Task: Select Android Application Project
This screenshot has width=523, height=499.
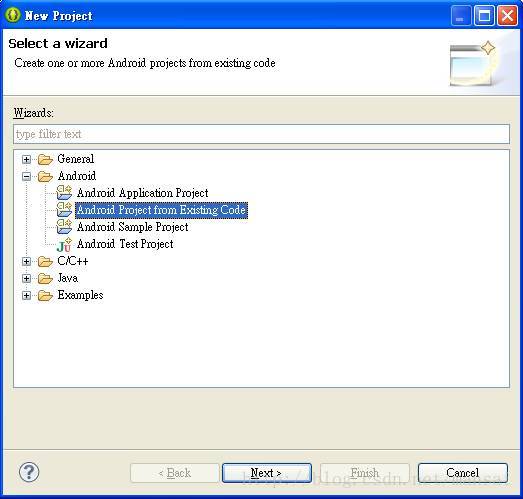Action: point(142,193)
